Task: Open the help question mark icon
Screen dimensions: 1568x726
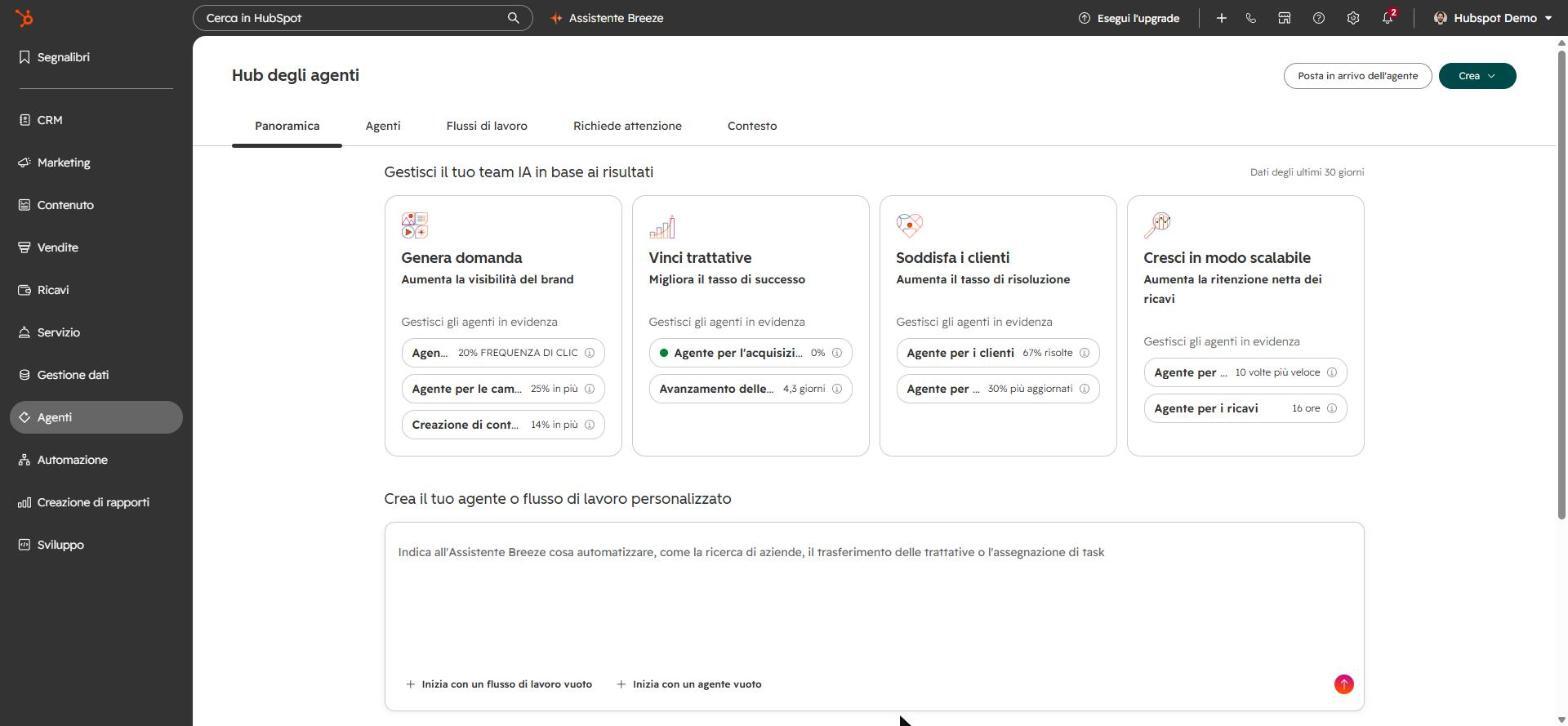Action: coord(1319,18)
